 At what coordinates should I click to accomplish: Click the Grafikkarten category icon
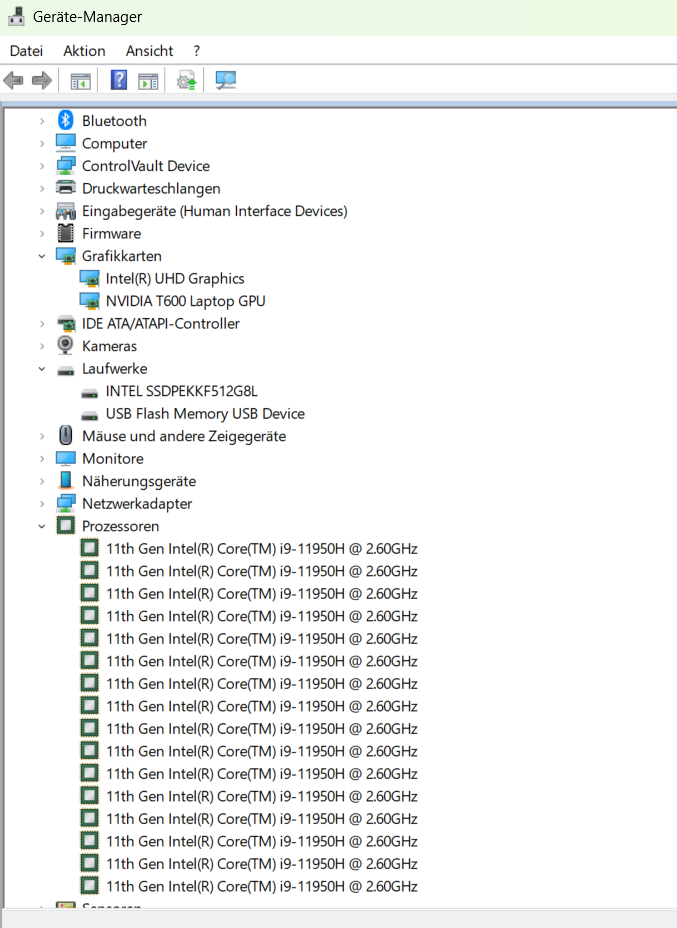click(66, 256)
